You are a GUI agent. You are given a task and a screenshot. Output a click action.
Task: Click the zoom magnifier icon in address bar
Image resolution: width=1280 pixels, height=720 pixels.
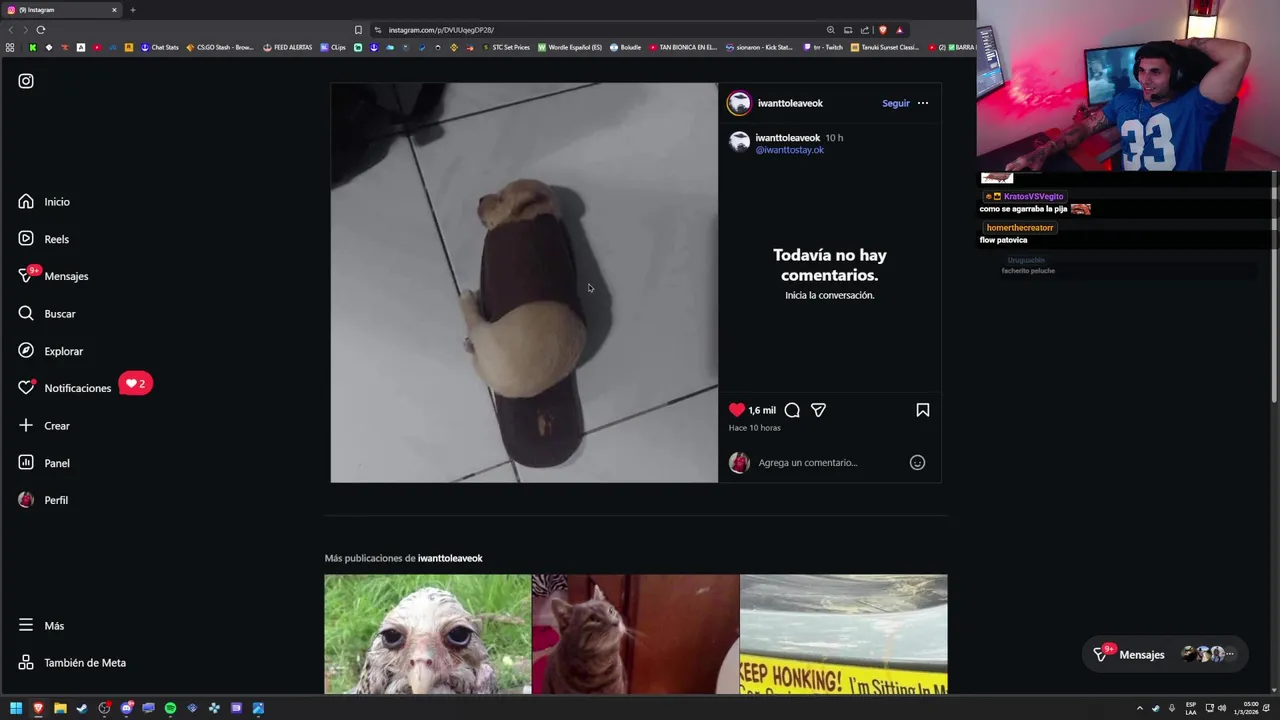click(x=830, y=30)
